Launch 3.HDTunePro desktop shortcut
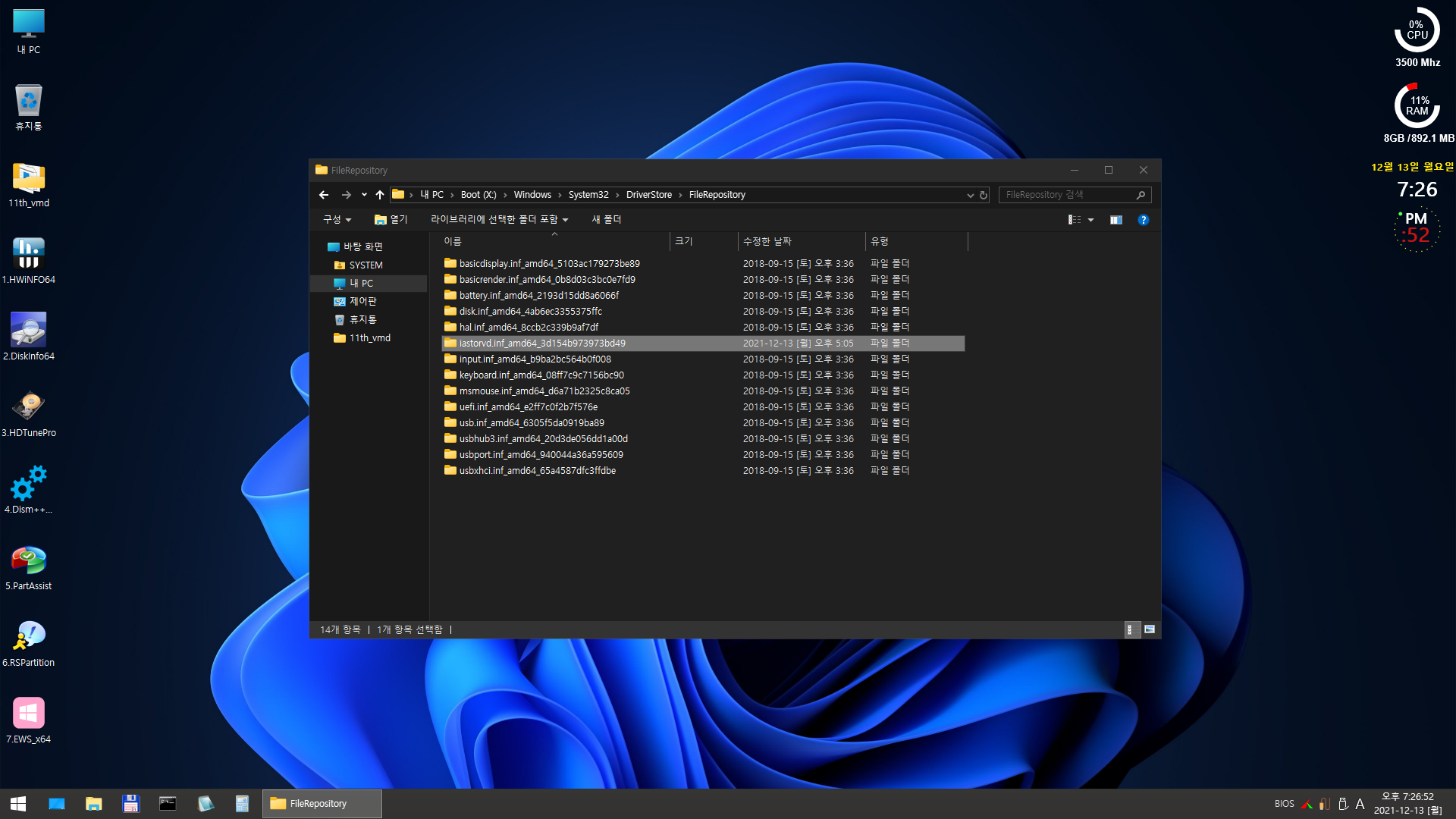This screenshot has width=1456, height=819. pos(29,414)
